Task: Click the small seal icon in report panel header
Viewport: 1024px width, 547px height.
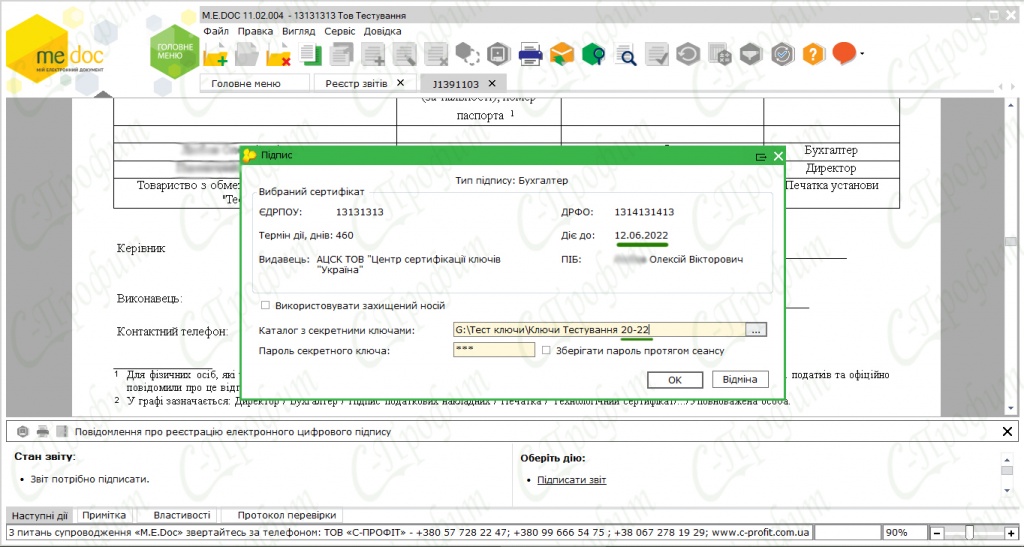Action: tap(23, 431)
